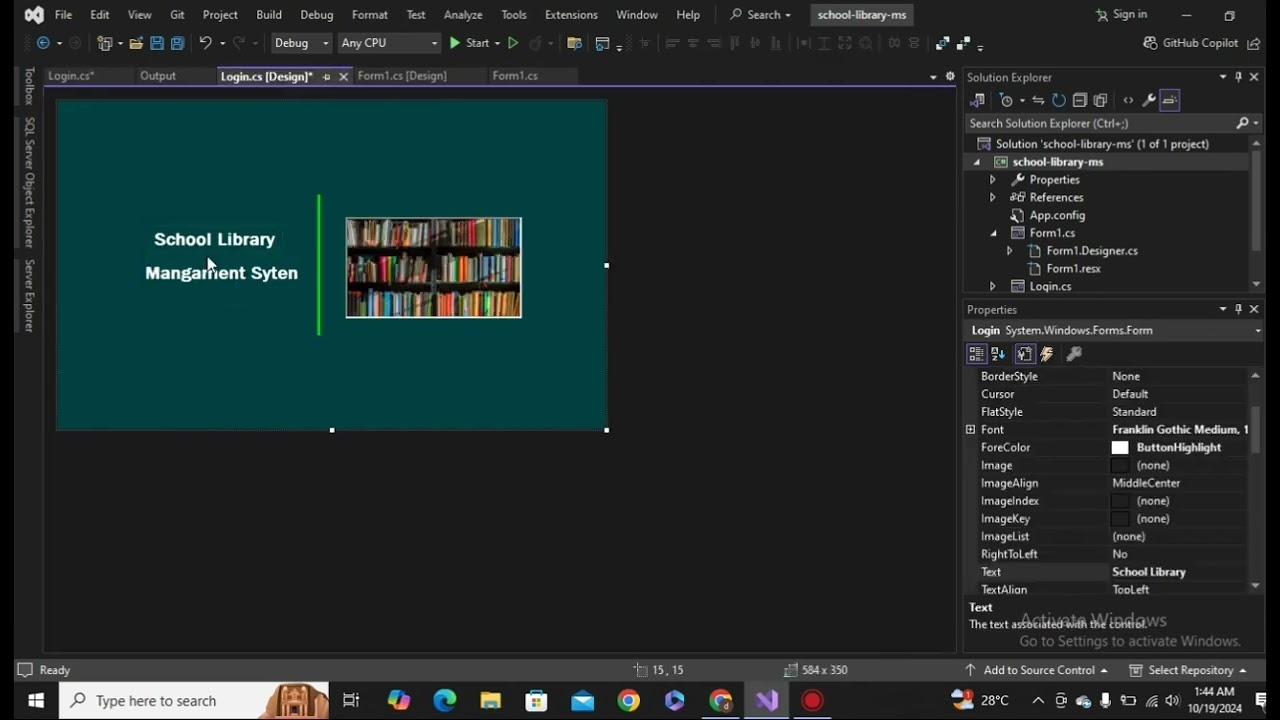Open the Toolbox side tab
Image resolution: width=1280 pixels, height=720 pixels.
[x=29, y=86]
